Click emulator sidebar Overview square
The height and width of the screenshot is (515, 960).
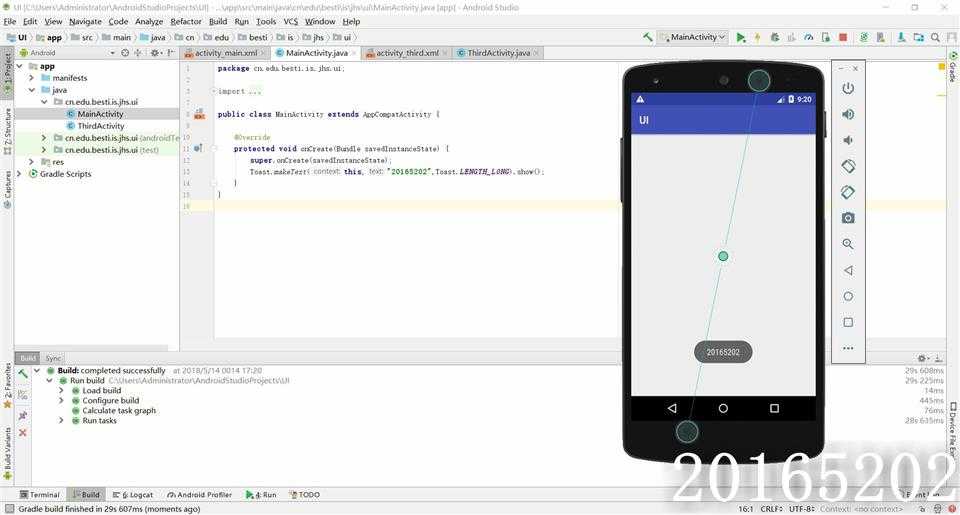click(848, 322)
